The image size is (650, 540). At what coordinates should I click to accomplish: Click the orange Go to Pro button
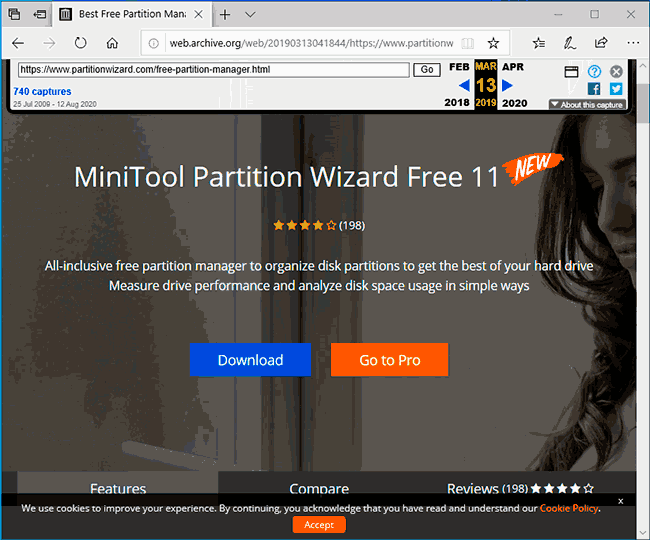pyautogui.click(x=390, y=360)
